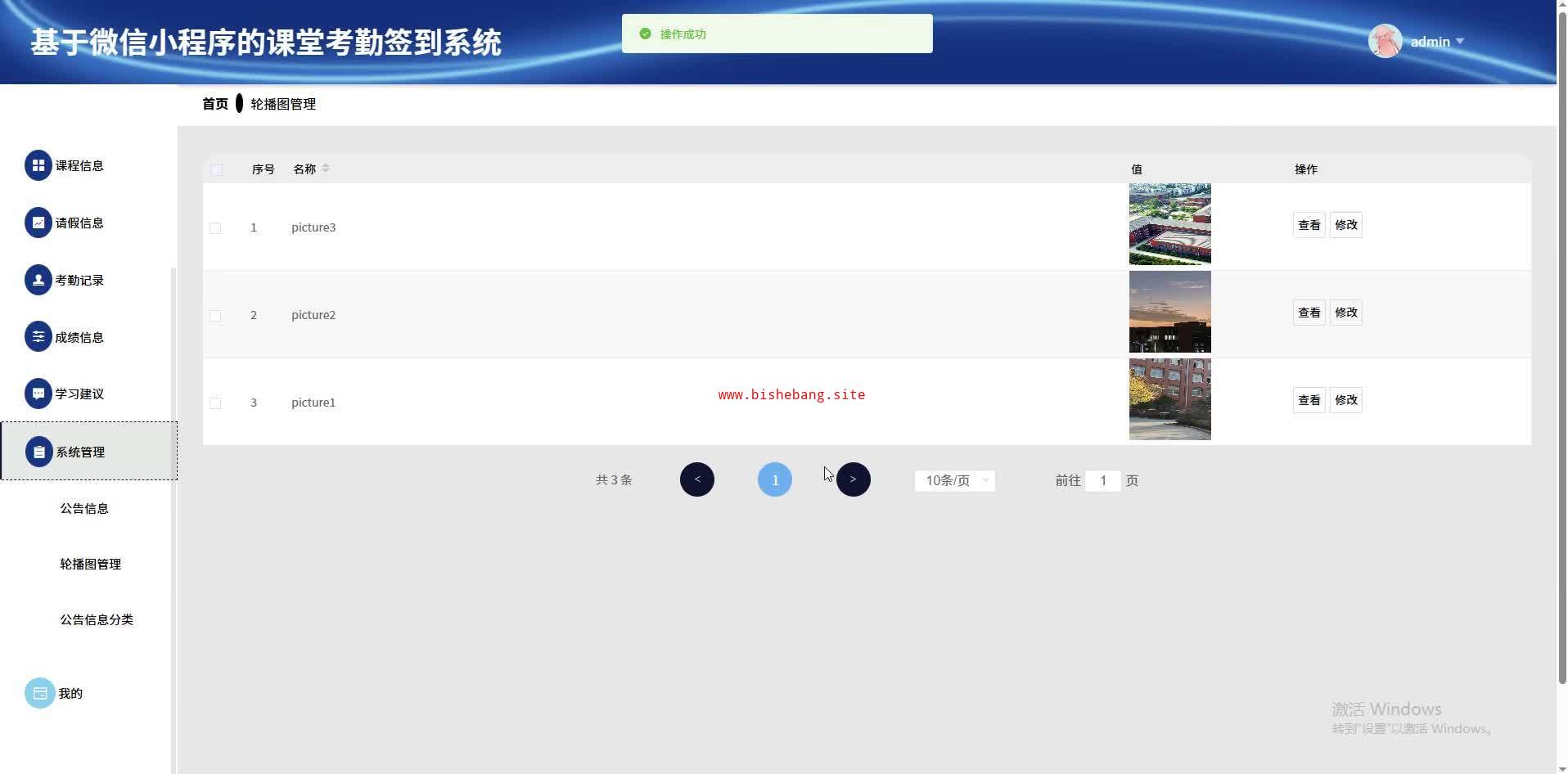The height and width of the screenshot is (774, 1568).
Task: Click the 共 3 条 total count
Action: pyautogui.click(x=614, y=479)
